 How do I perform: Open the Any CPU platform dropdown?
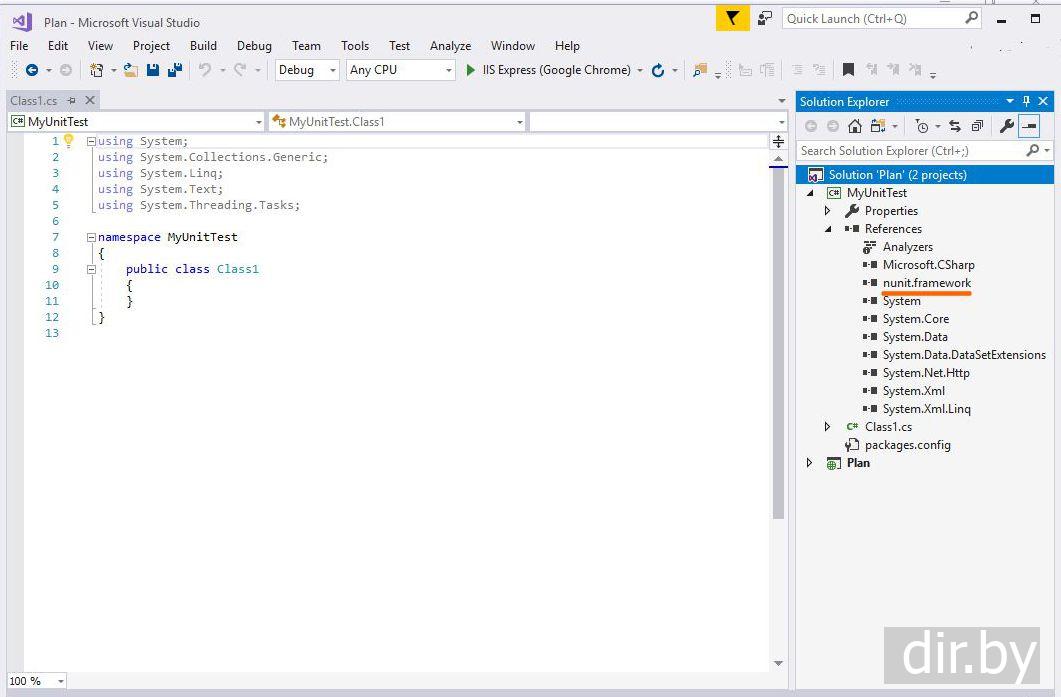[x=400, y=70]
